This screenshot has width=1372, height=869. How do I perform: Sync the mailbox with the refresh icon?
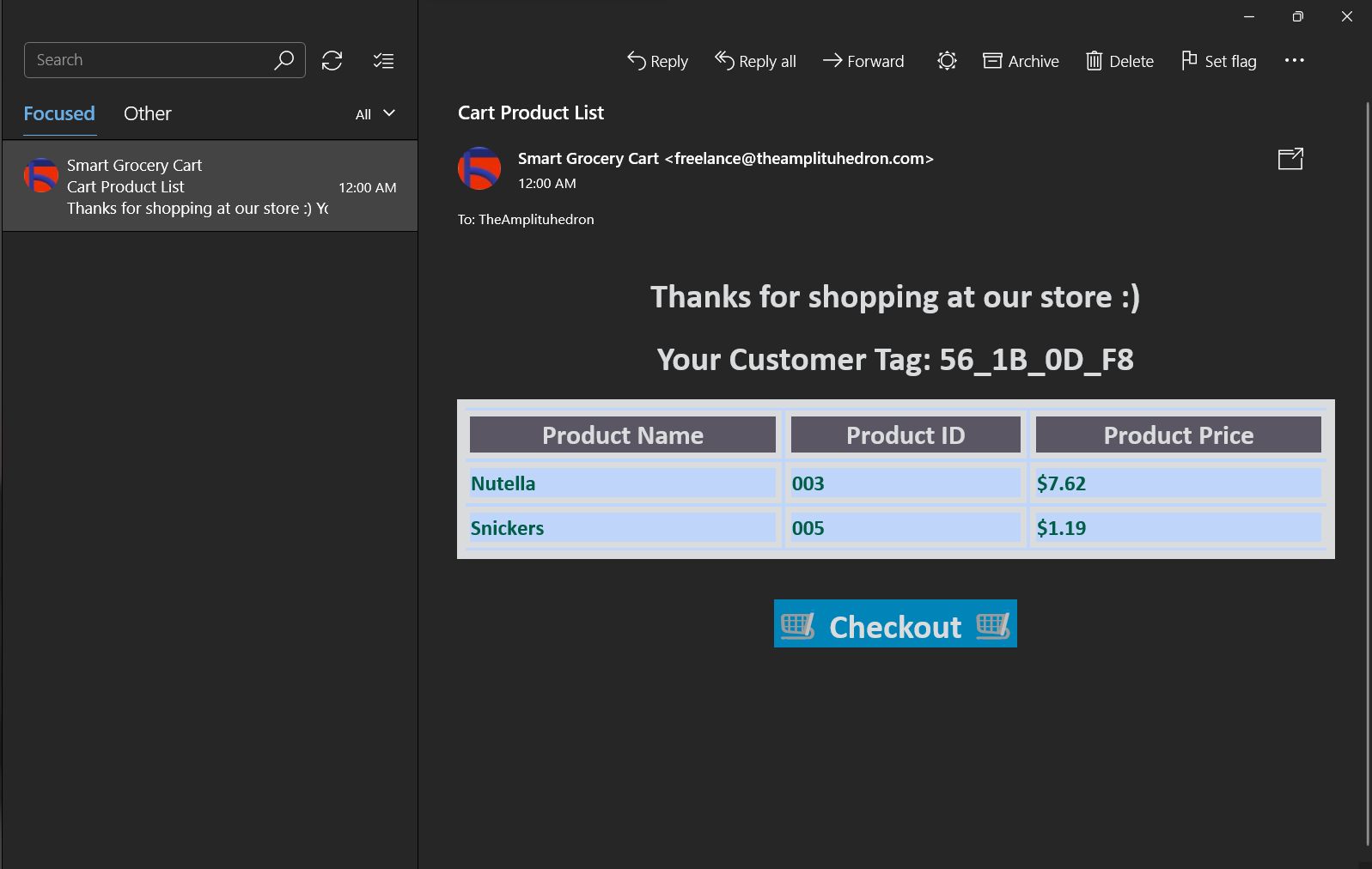point(332,60)
